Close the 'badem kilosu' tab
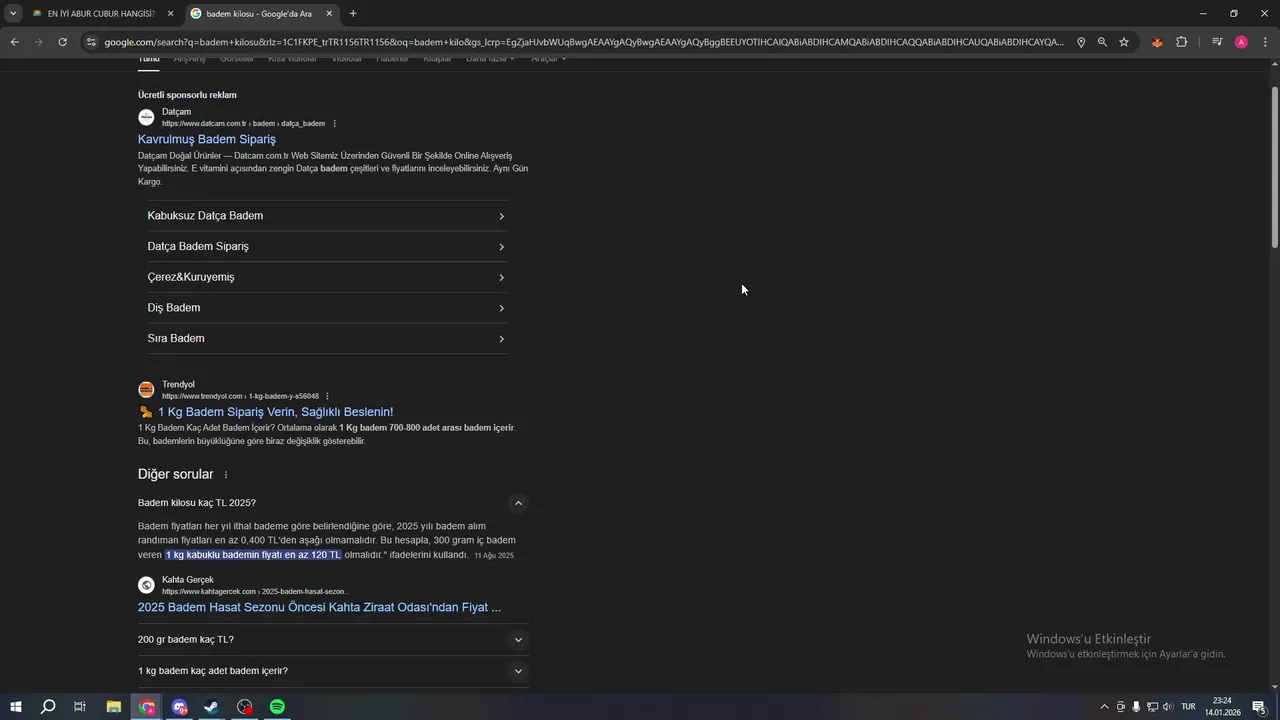 329,14
